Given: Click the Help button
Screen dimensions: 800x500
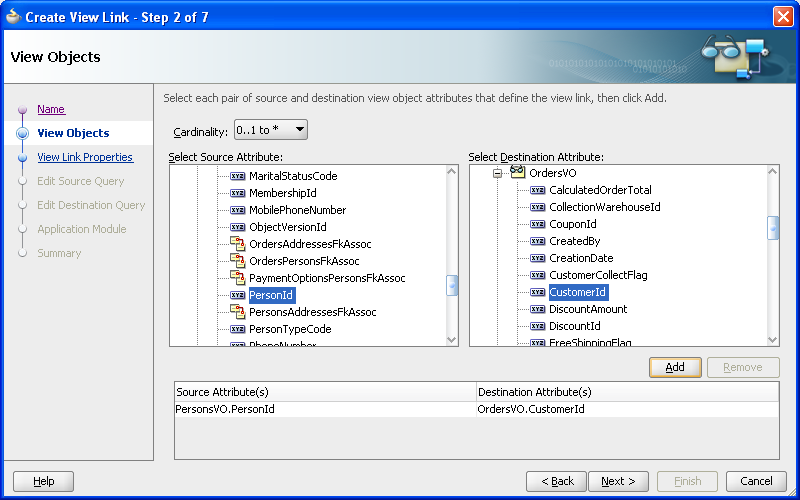Looking at the screenshot, I should click(x=43, y=481).
